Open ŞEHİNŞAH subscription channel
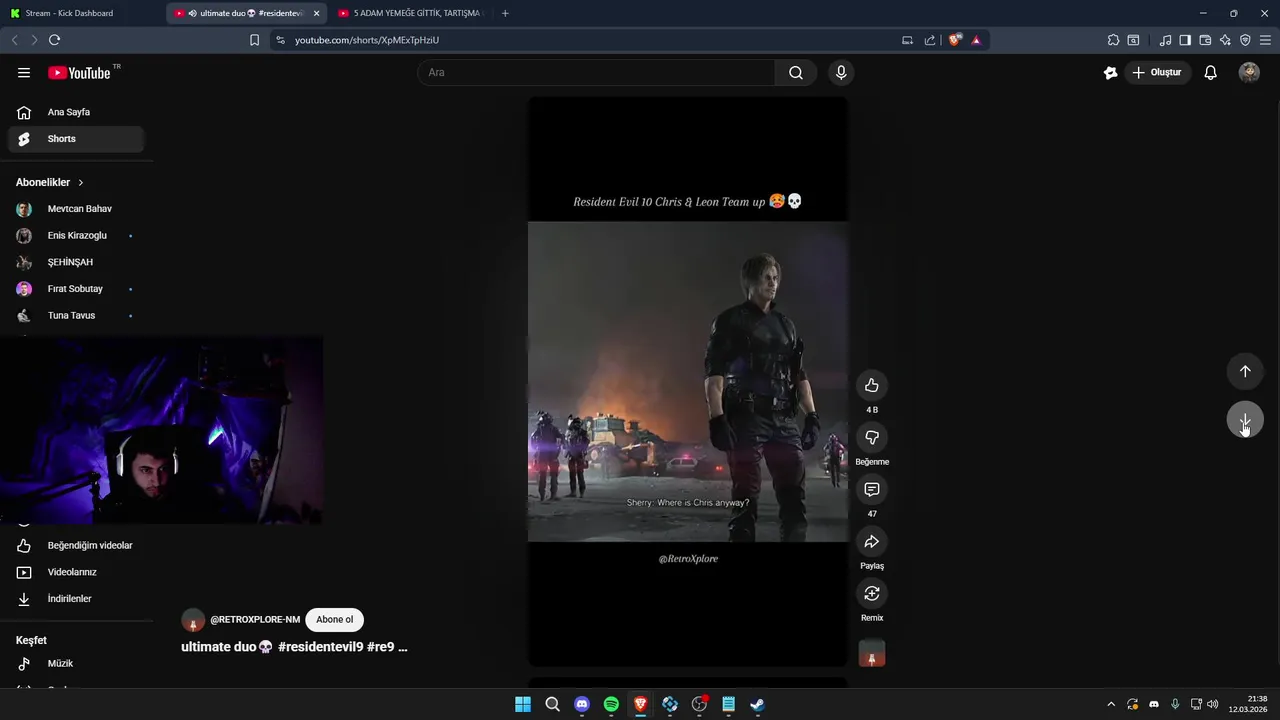The width and height of the screenshot is (1280, 720). (x=76, y=262)
